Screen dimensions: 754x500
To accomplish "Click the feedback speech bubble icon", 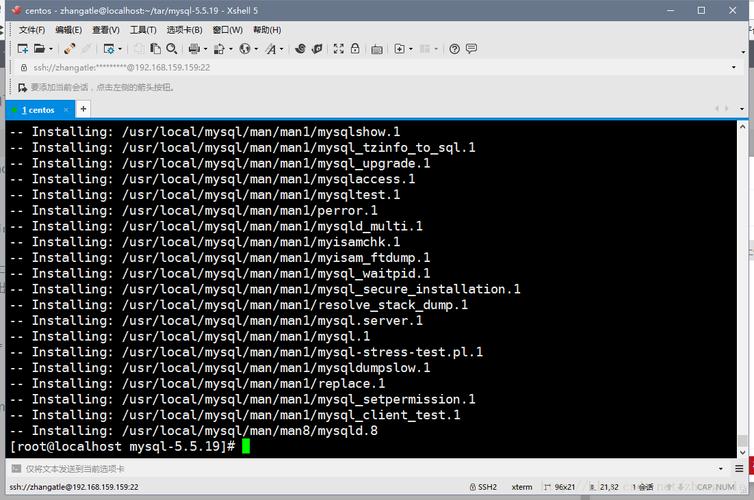I will (x=472, y=48).
